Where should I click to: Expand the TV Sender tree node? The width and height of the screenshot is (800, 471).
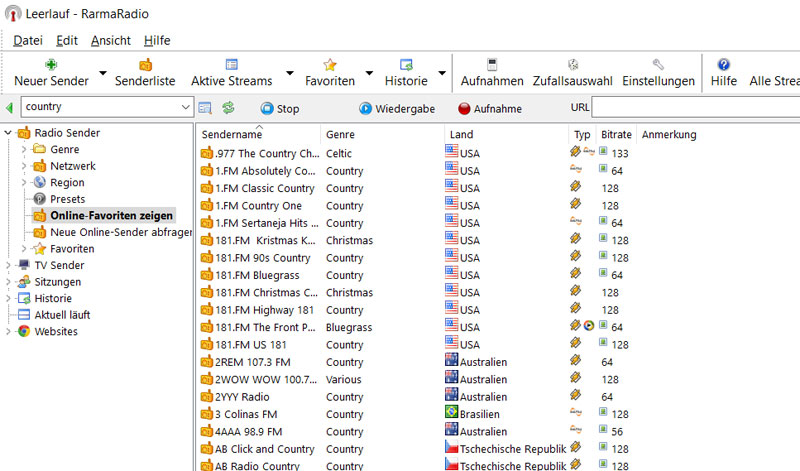8,265
